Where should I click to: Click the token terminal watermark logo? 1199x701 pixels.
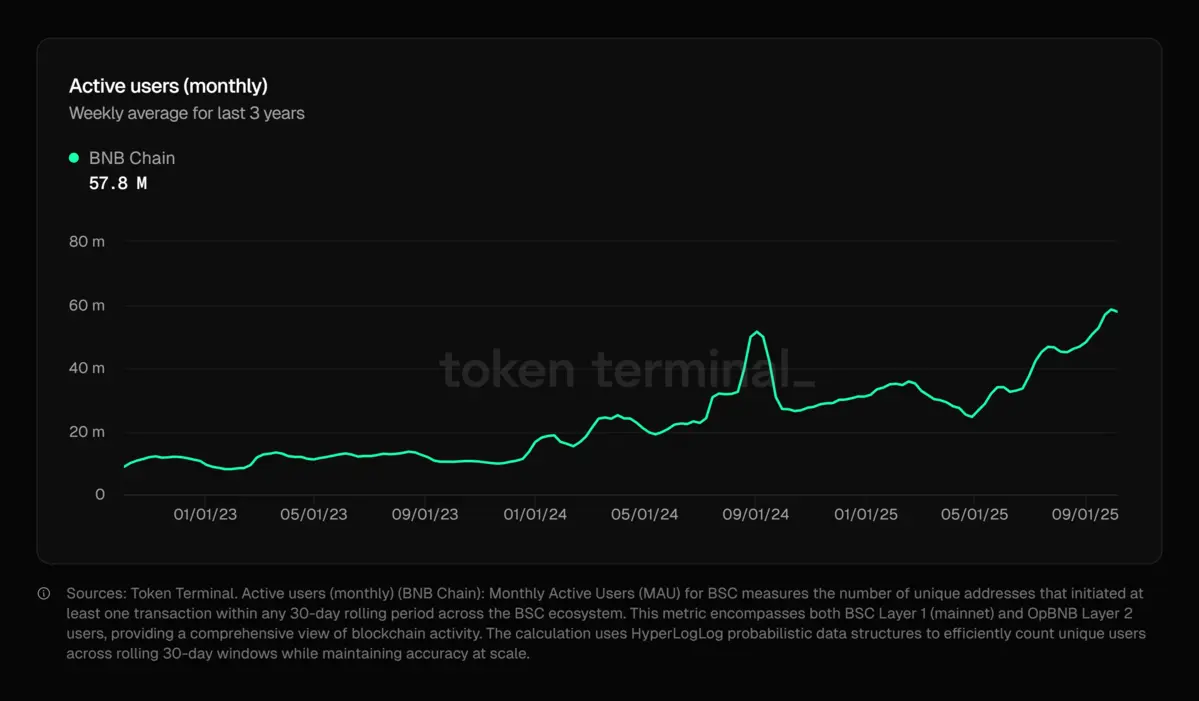coord(627,369)
